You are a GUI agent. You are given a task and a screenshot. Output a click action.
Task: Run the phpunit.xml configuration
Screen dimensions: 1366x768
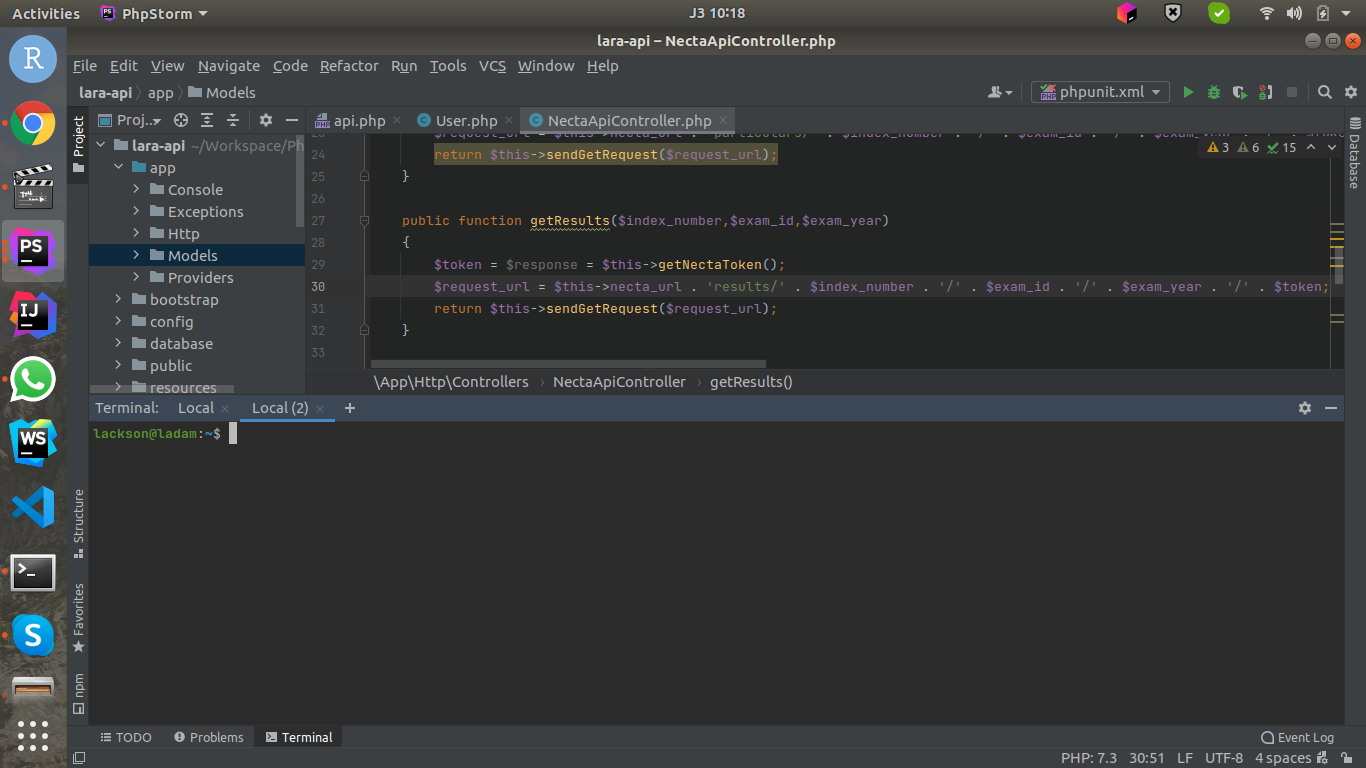pos(1188,92)
